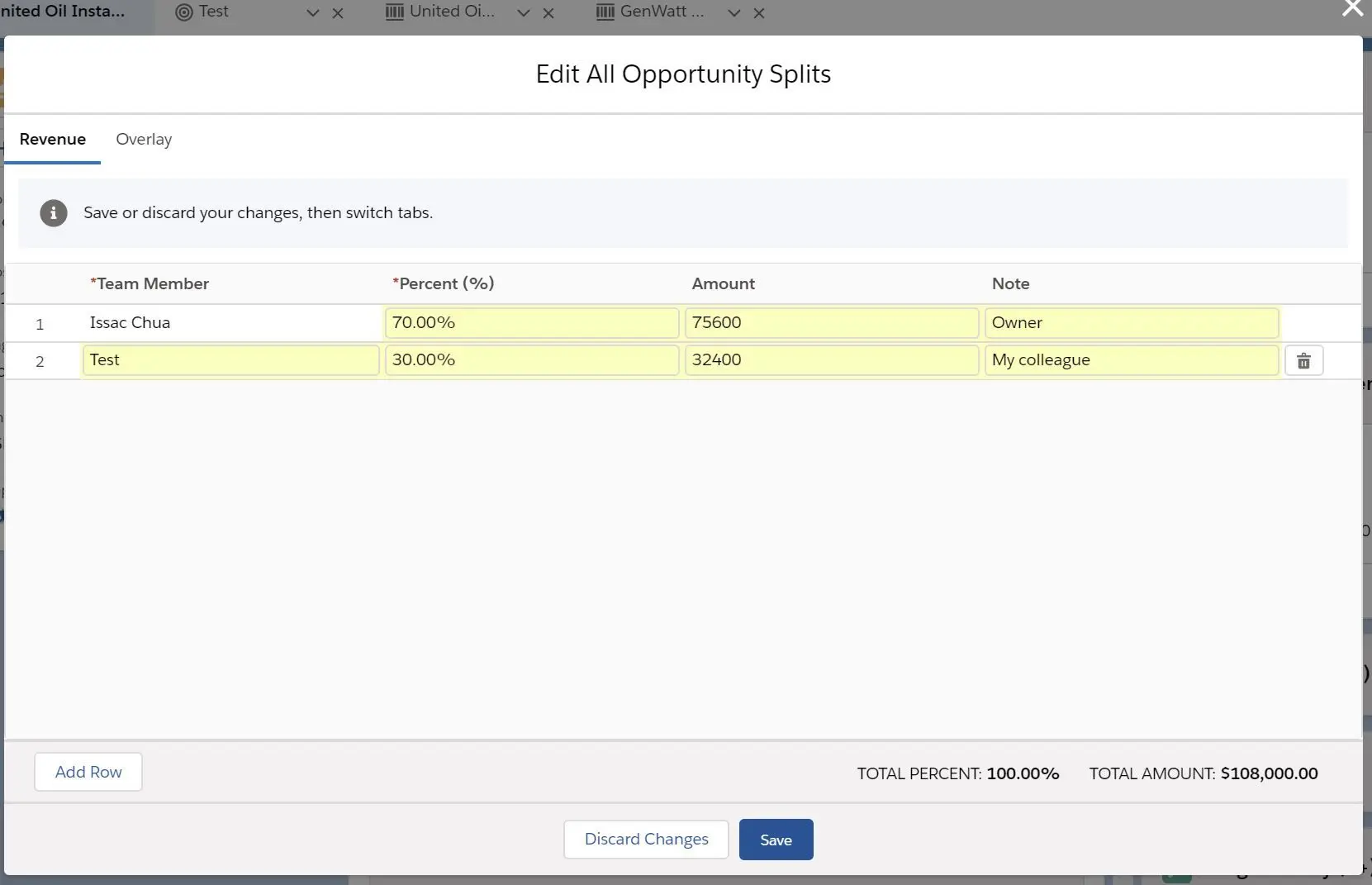Open the United Oi... tab dropdown chevron
Screen dimensions: 1372x885
pyautogui.click(x=523, y=13)
